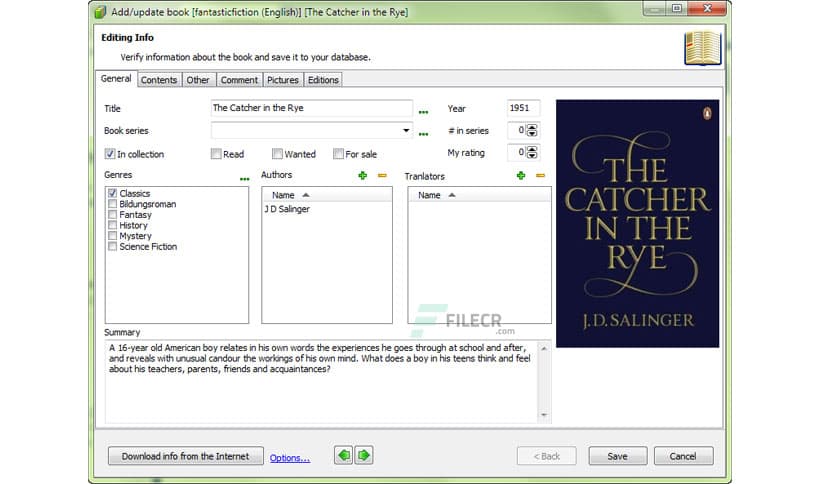Click inside the Summary text box

[321, 382]
